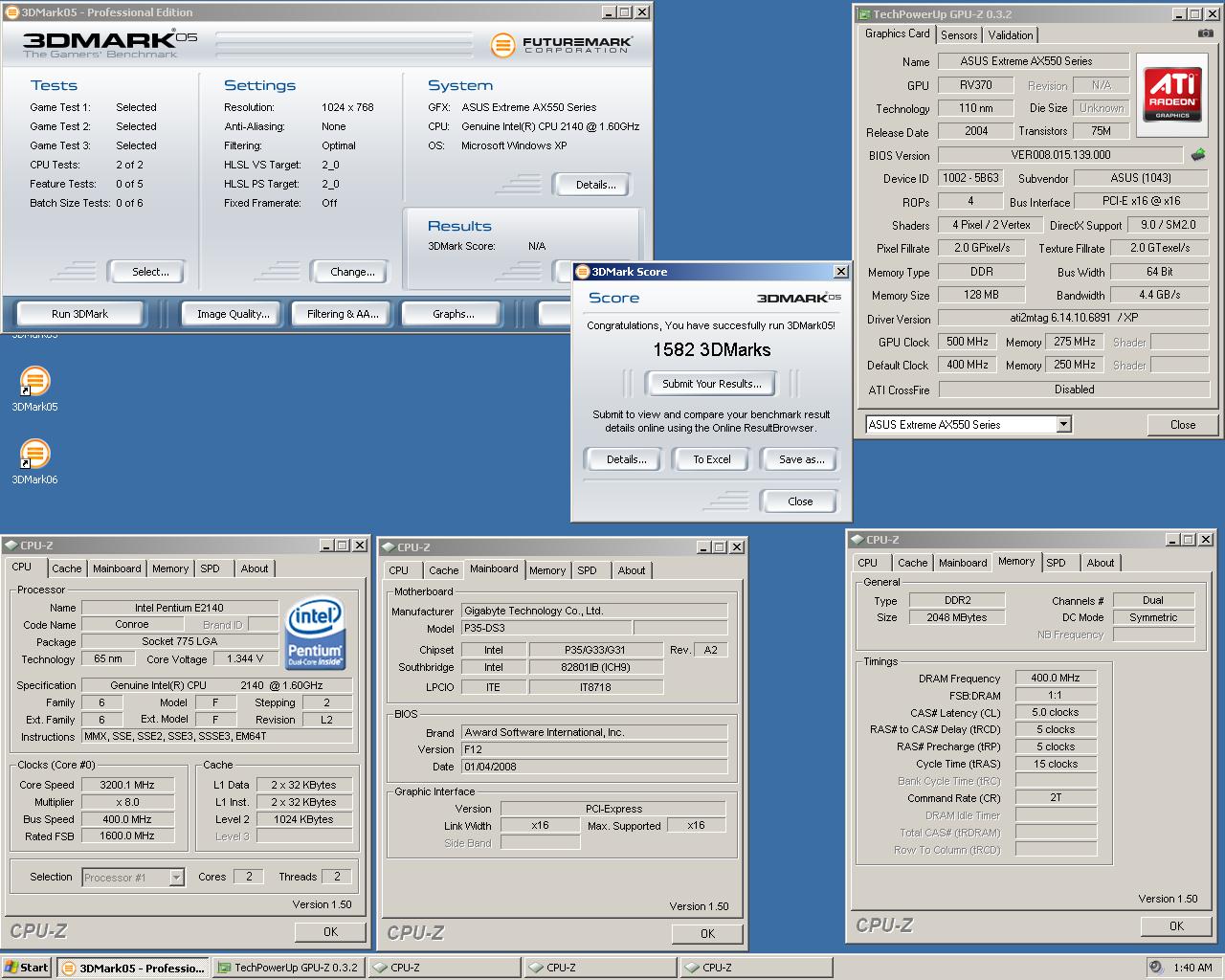Screen dimensions: 1225x980
Task: Click the BIOS save chip icon in GPU-Z
Action: pyautogui.click(x=1198, y=154)
